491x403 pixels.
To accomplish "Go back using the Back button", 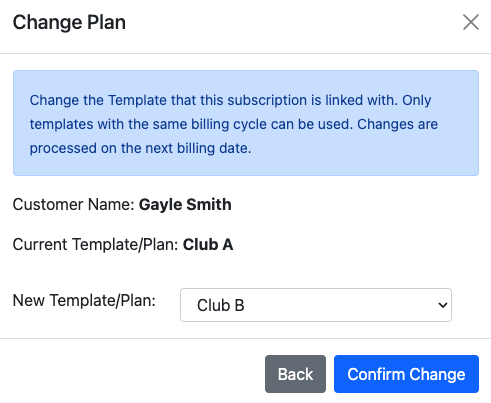I will [x=295, y=374].
